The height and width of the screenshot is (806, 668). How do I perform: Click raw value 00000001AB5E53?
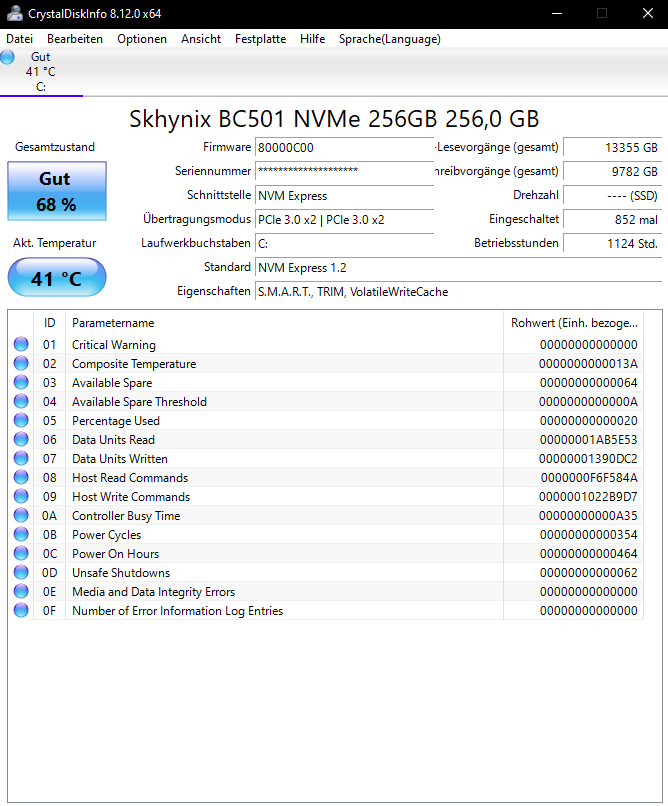coord(588,439)
